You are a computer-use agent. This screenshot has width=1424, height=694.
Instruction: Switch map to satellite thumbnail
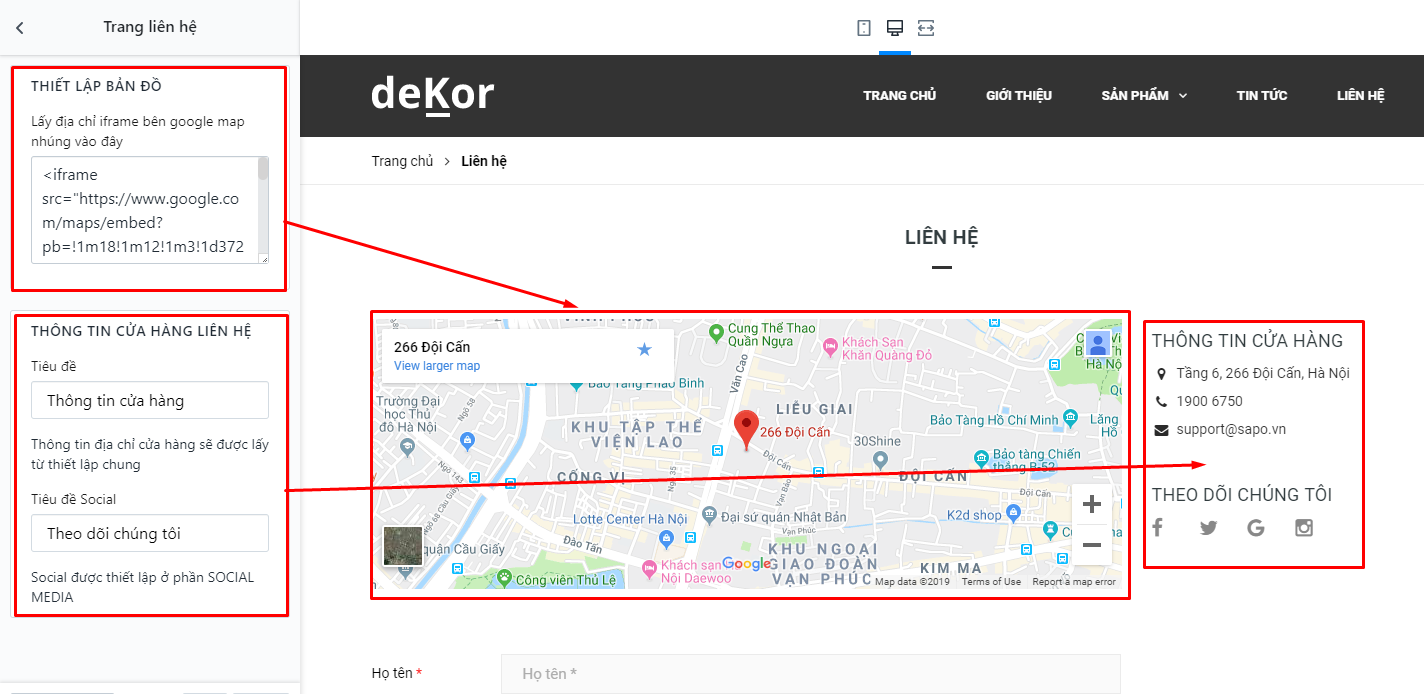(403, 547)
